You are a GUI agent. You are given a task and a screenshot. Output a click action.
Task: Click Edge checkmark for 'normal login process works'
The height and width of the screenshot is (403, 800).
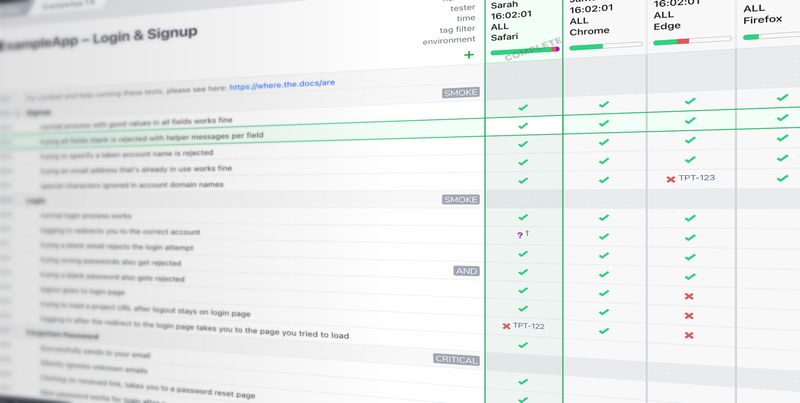[690, 218]
